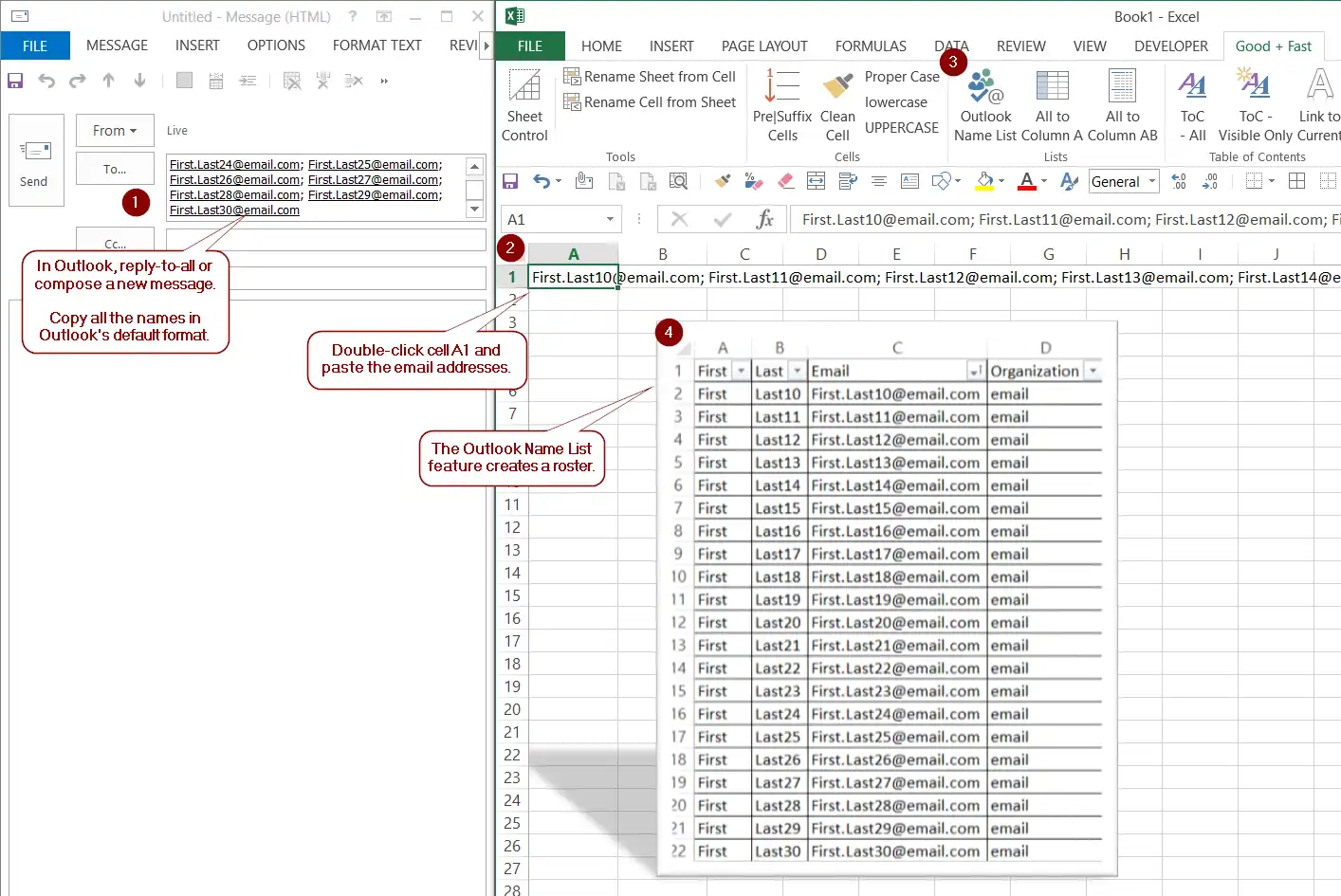Click All to Column A
The image size is (1341, 896).
[1052, 105]
